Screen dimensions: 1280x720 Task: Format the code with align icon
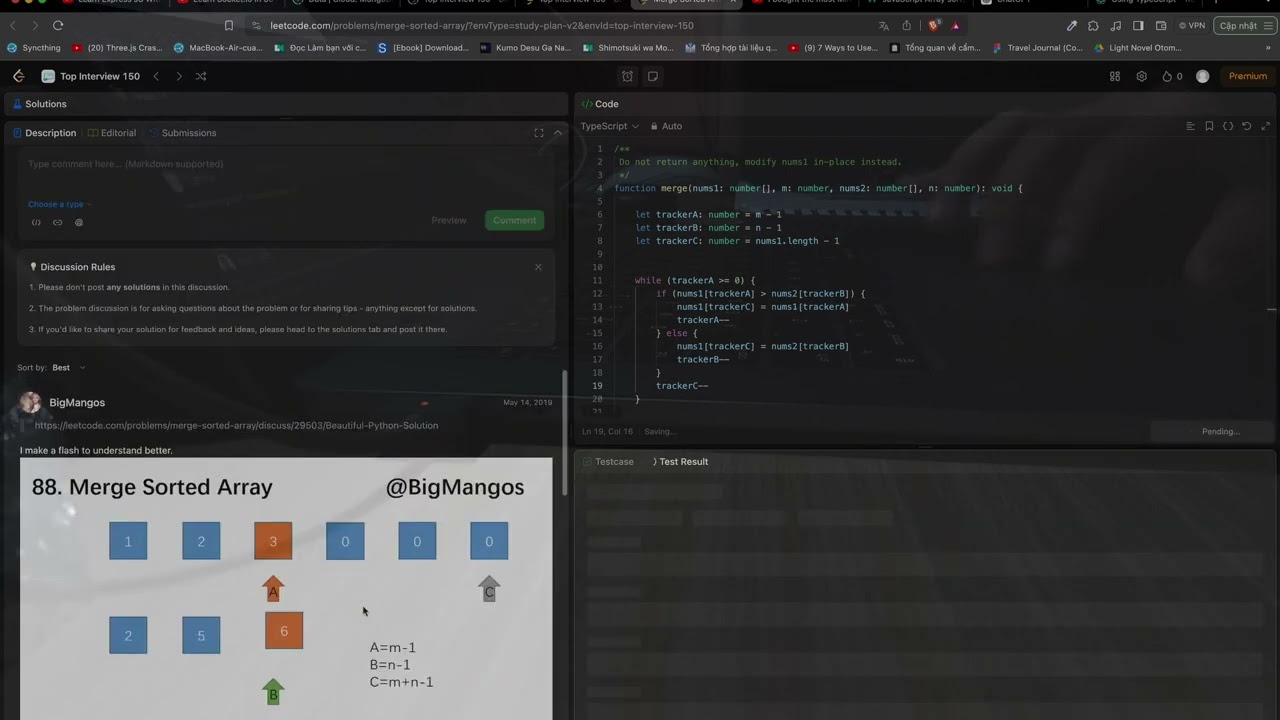(1190, 126)
